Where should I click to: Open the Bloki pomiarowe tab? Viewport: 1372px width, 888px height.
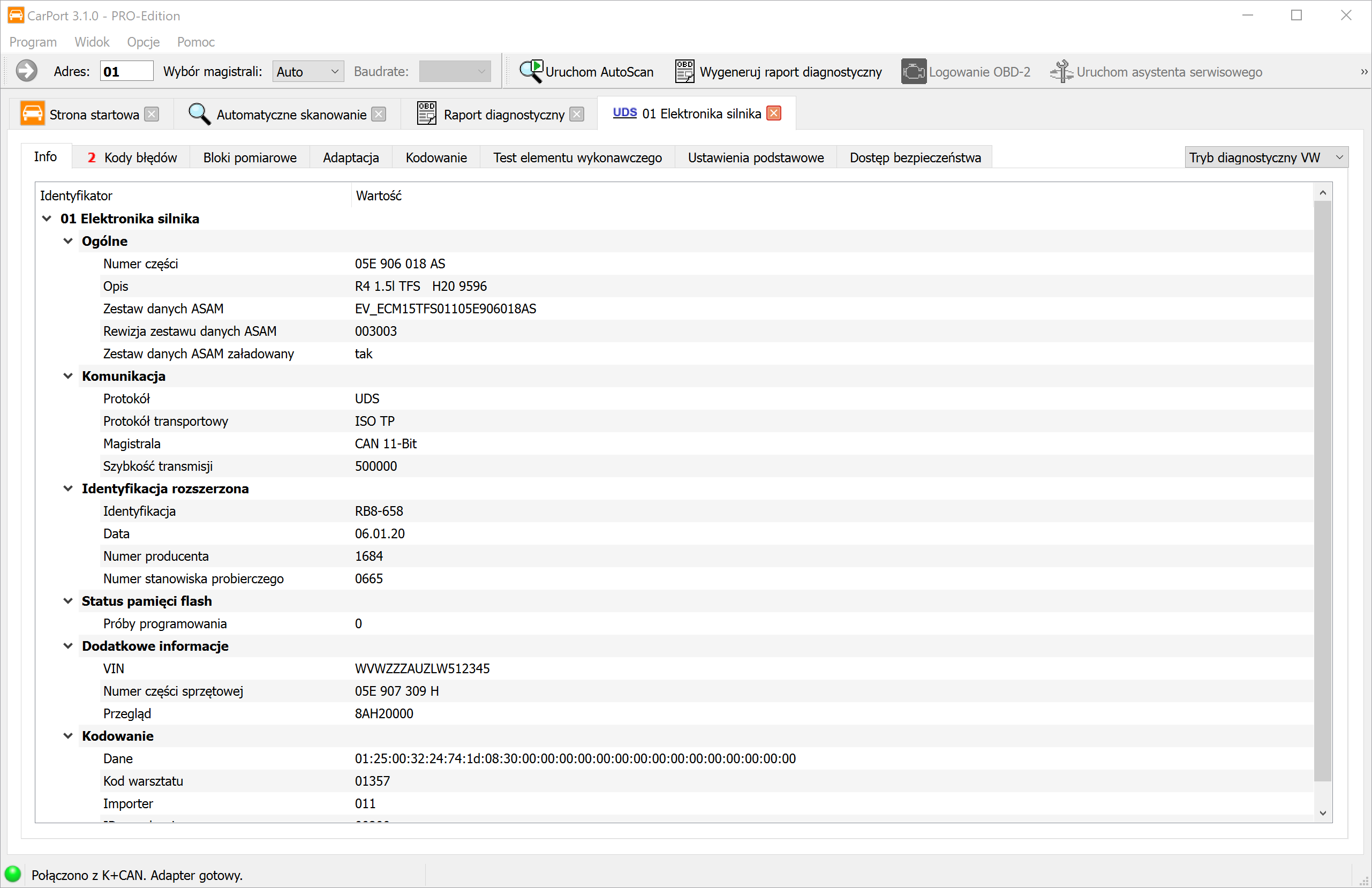coord(250,157)
